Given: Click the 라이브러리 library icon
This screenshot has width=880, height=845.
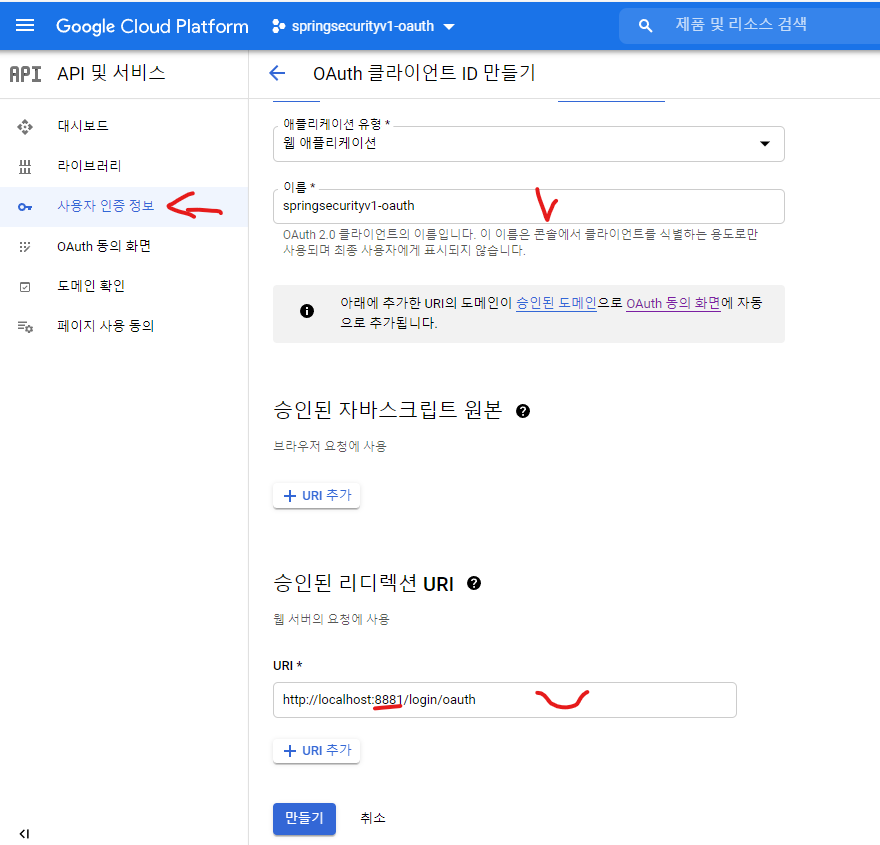Looking at the screenshot, I should (25, 167).
